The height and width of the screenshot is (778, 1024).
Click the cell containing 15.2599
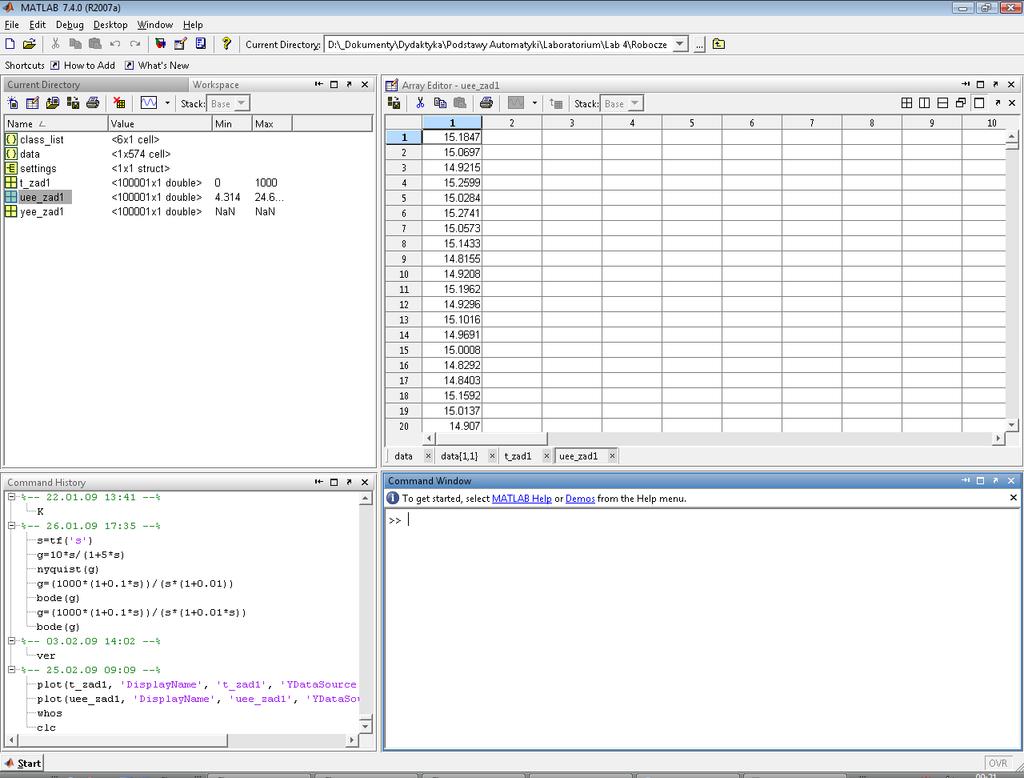pyautogui.click(x=452, y=183)
